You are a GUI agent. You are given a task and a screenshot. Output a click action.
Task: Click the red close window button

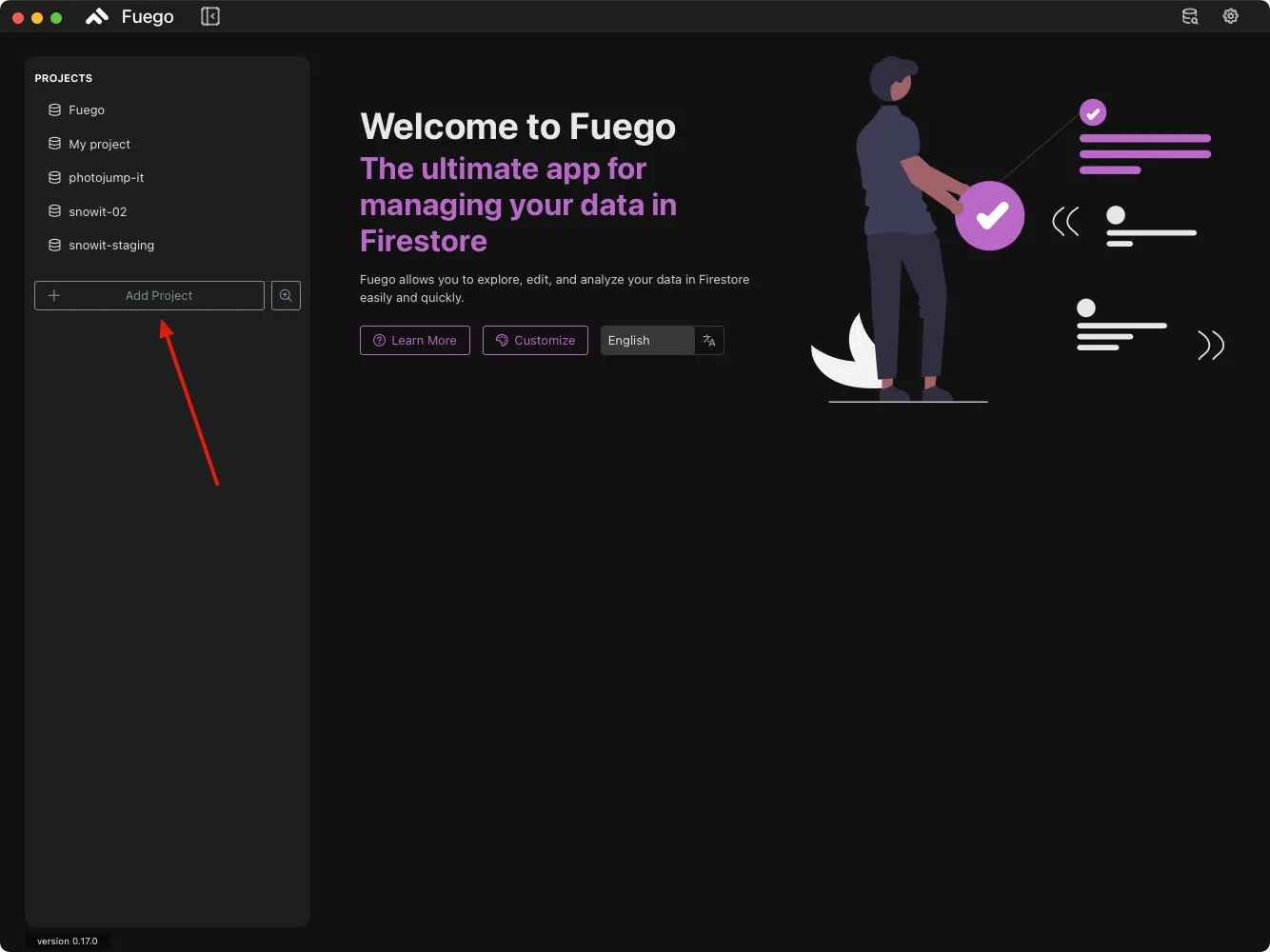pyautogui.click(x=17, y=17)
